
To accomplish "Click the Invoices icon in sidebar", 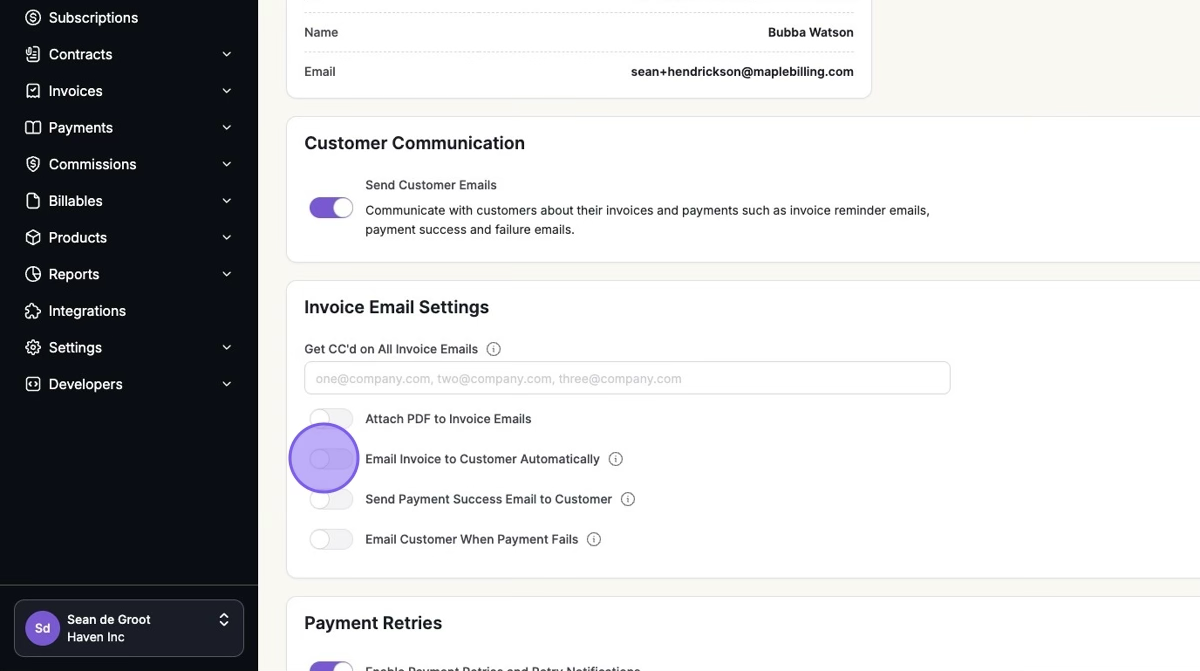I will (x=33, y=91).
